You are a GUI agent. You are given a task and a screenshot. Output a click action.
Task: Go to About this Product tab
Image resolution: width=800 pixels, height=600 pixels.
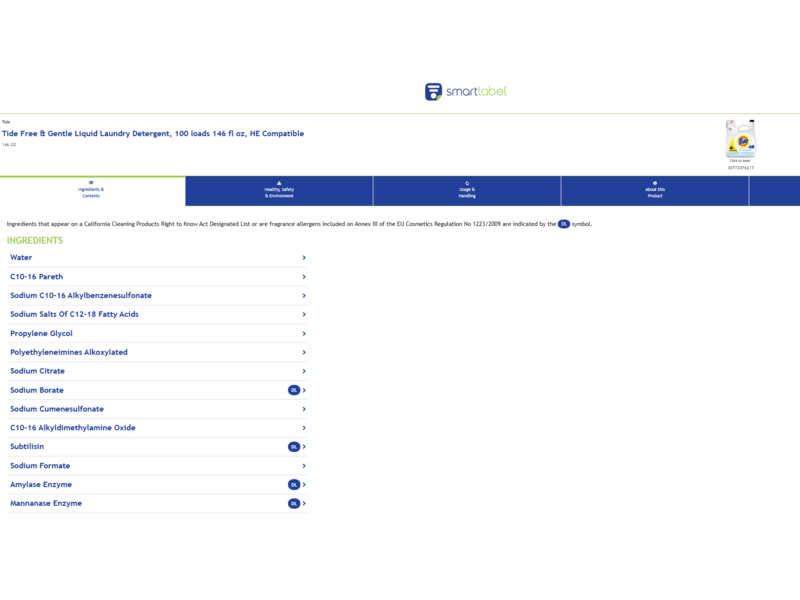[655, 191]
